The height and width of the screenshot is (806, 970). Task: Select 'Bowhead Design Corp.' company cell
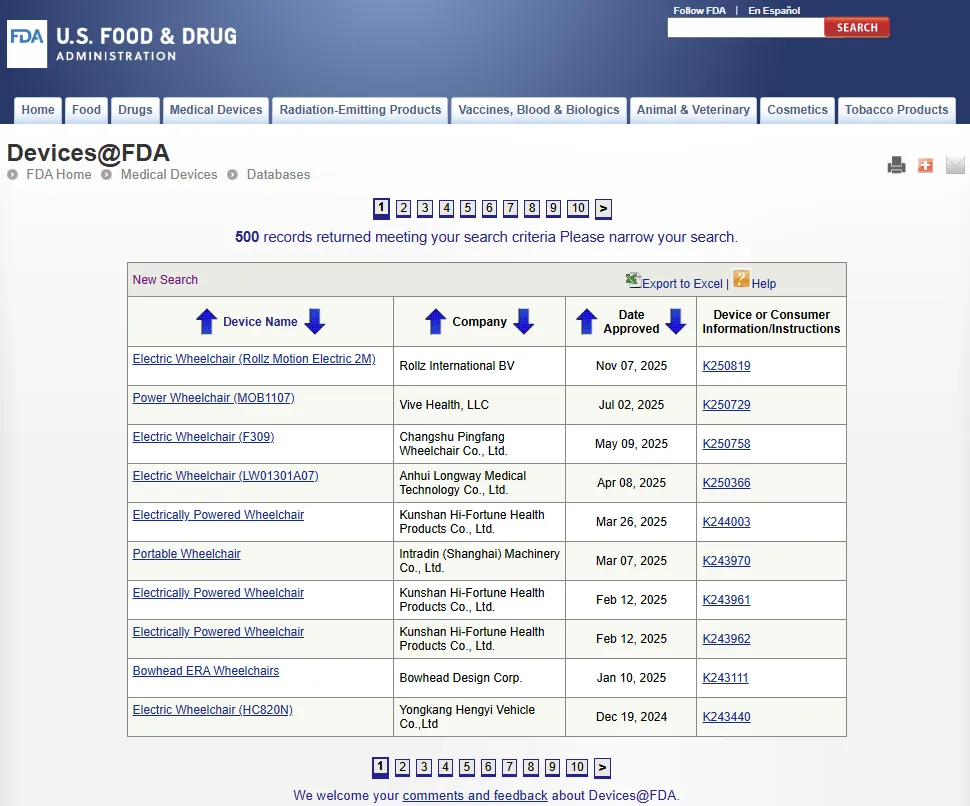coord(479,677)
